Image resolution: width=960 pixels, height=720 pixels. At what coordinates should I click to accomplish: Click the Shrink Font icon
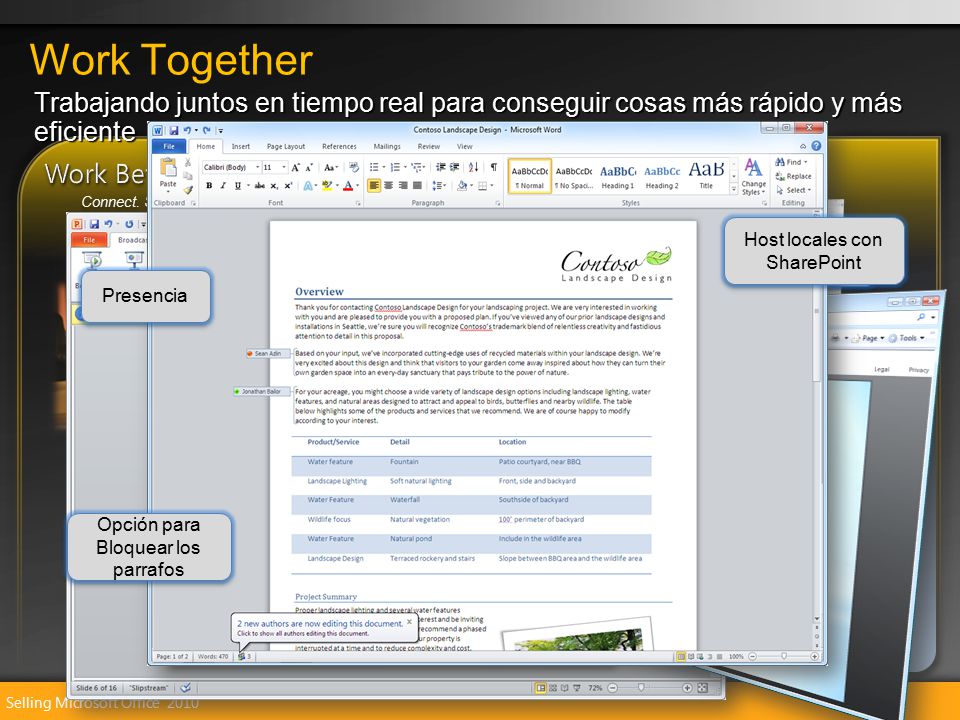309,167
